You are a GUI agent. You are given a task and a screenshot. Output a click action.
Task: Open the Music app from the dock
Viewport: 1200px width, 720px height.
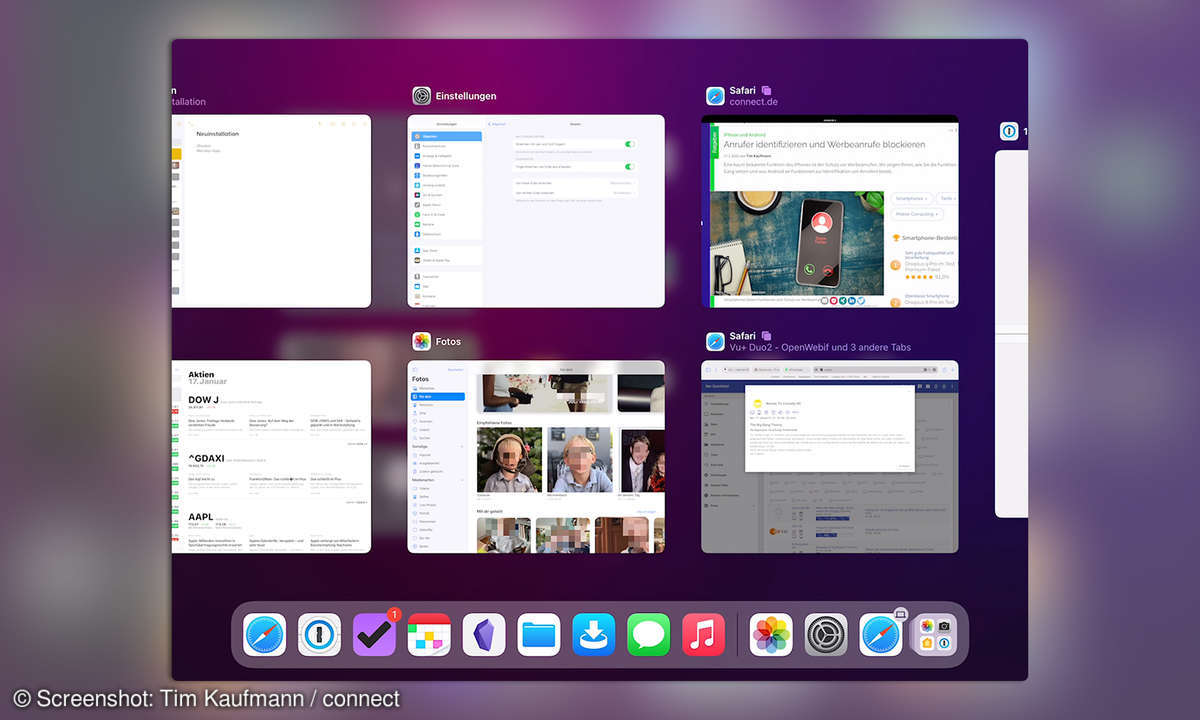[x=703, y=635]
